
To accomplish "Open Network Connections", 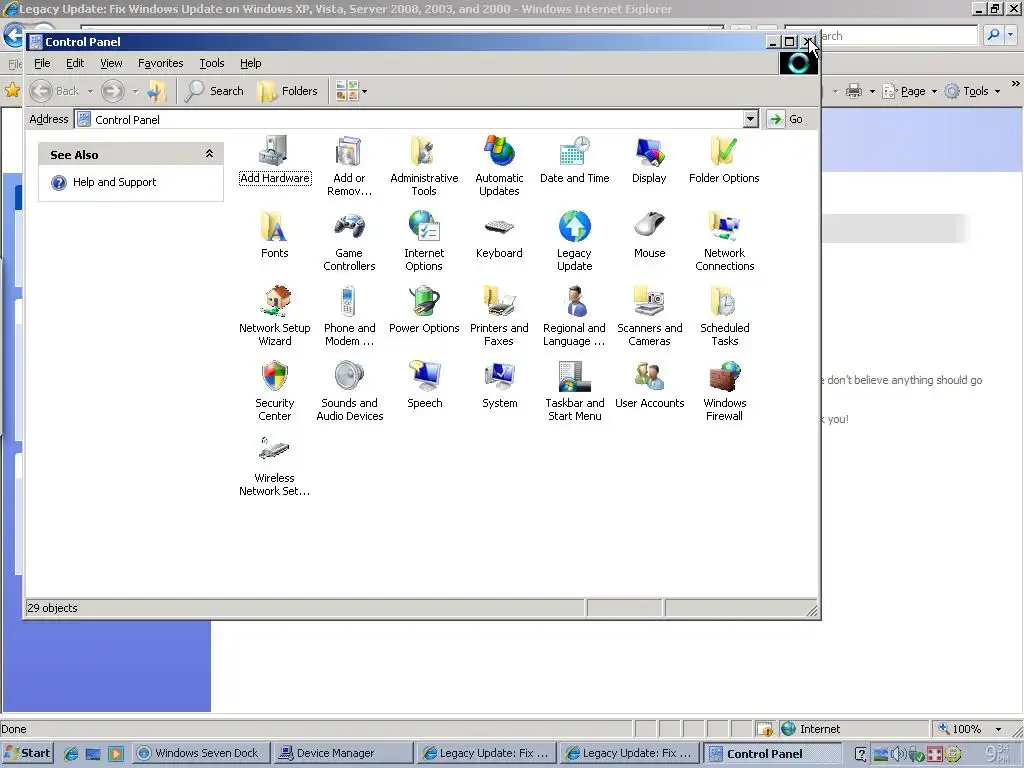I will coord(724,241).
